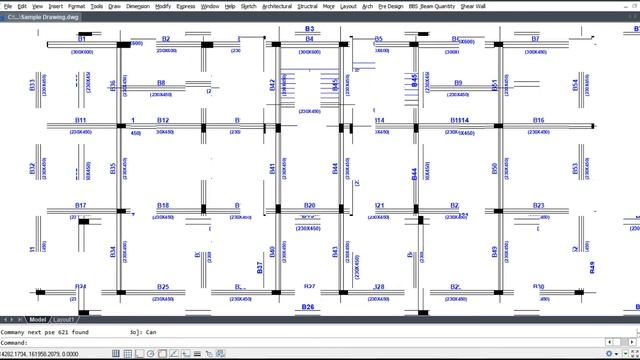Open the Help menu
Screen dimensions: 640x360
pyautogui.click(x=230, y=6)
